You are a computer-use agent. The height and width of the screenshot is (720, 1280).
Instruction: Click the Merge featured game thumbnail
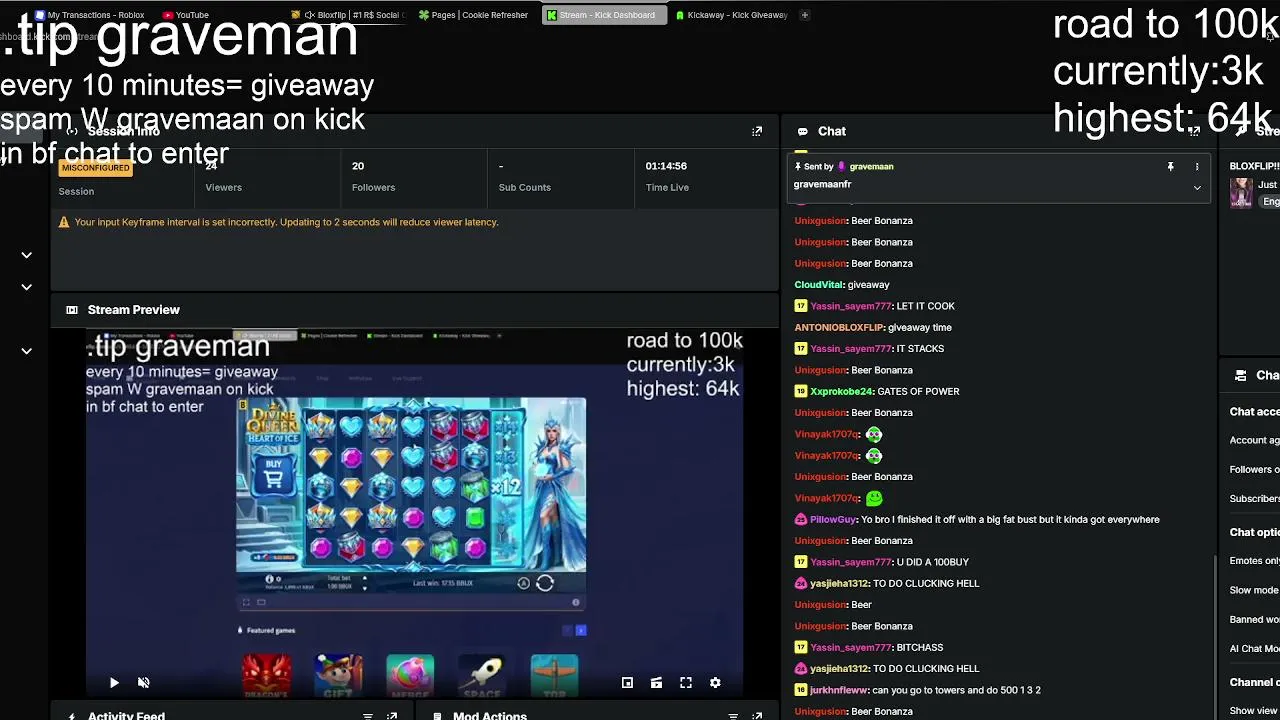click(410, 676)
